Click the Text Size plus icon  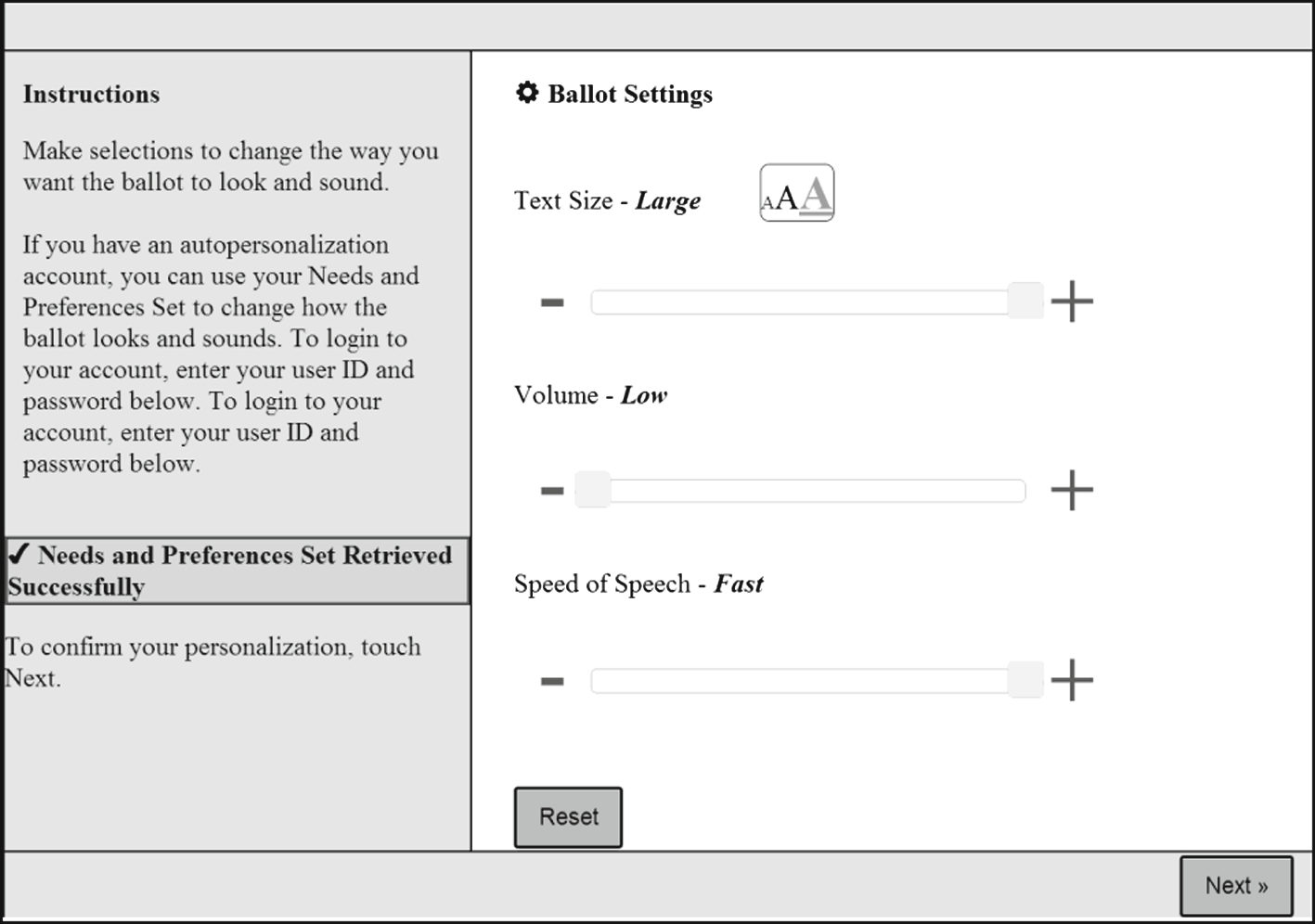point(1072,302)
